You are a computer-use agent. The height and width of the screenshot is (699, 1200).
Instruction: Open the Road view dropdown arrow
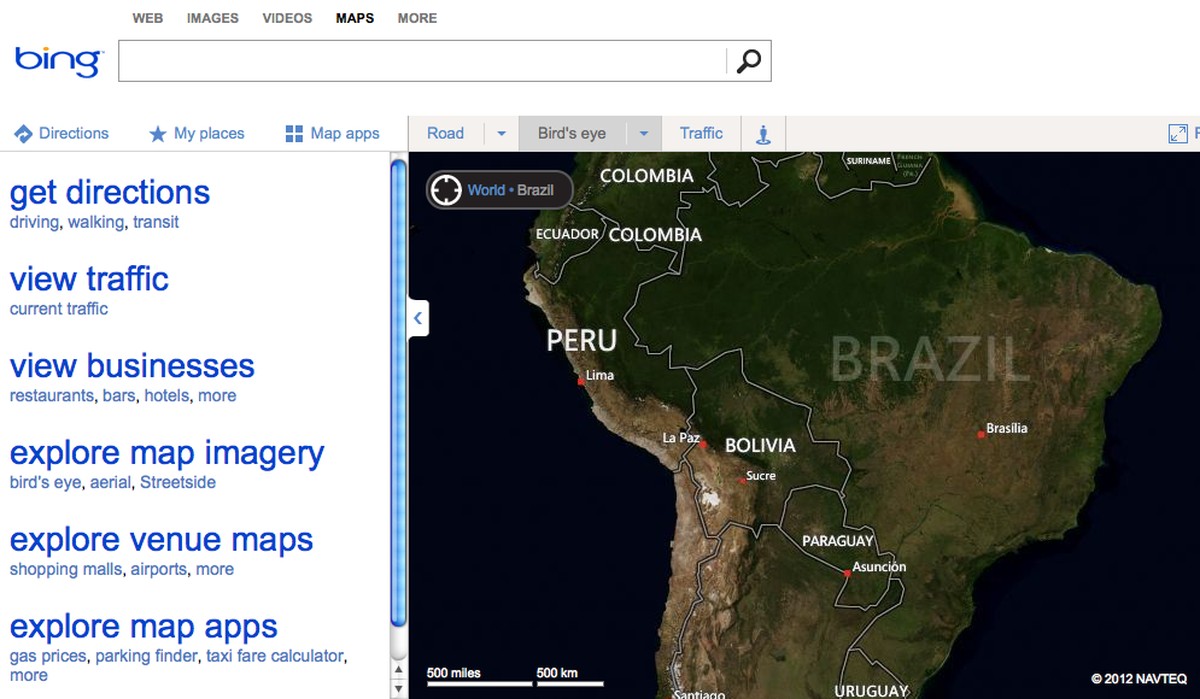[501, 133]
